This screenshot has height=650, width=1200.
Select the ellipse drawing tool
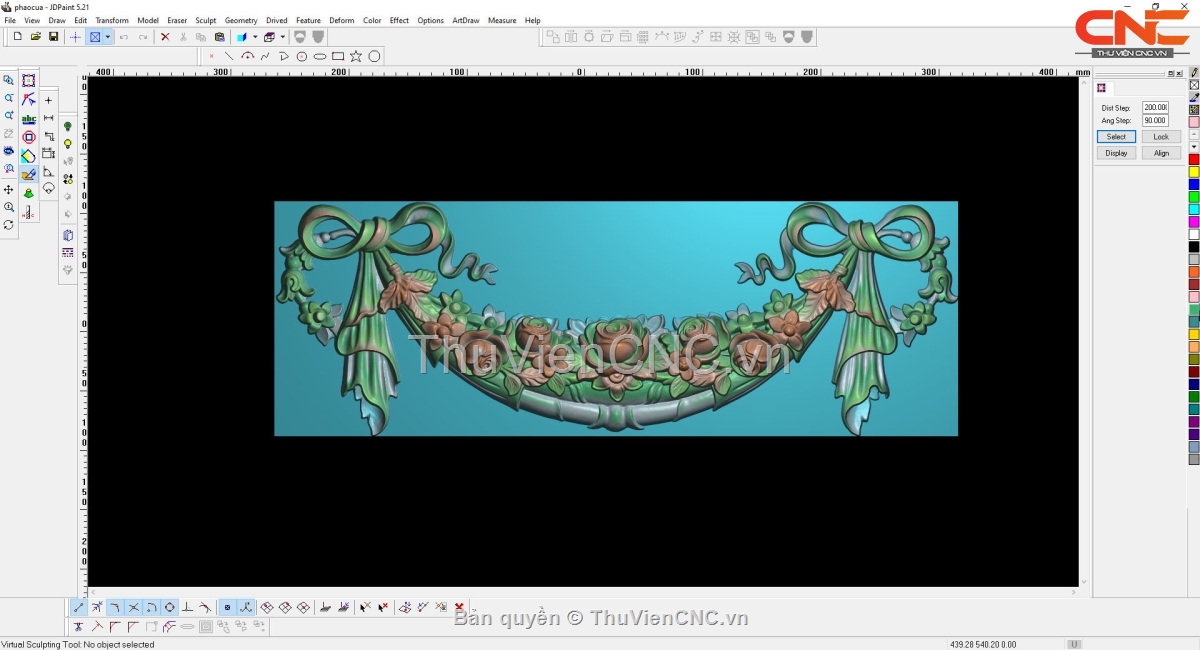point(320,56)
